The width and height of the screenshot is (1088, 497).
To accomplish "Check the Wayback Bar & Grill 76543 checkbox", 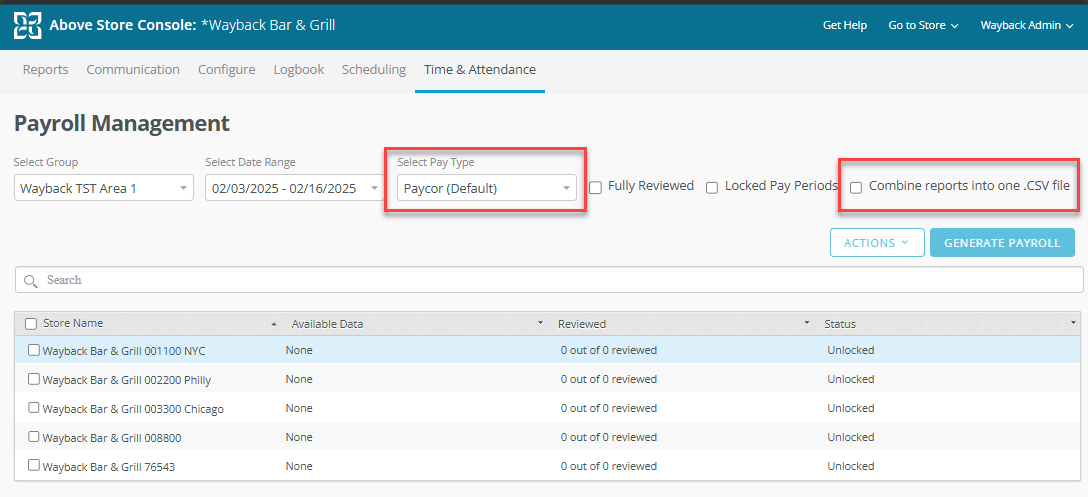I will pos(33,466).
